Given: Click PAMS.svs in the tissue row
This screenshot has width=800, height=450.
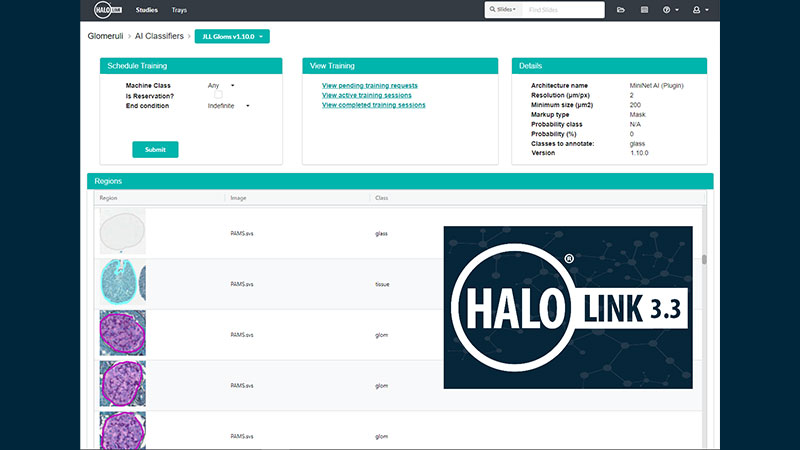Looking at the screenshot, I should (242, 284).
